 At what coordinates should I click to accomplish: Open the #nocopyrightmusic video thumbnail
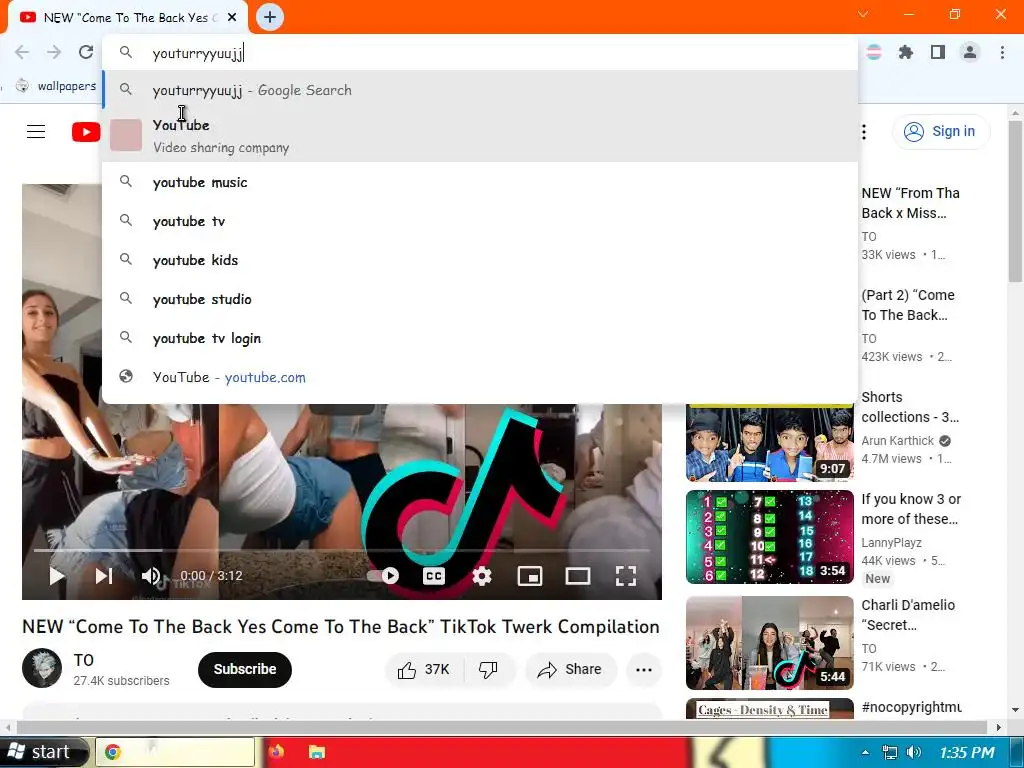point(770,709)
